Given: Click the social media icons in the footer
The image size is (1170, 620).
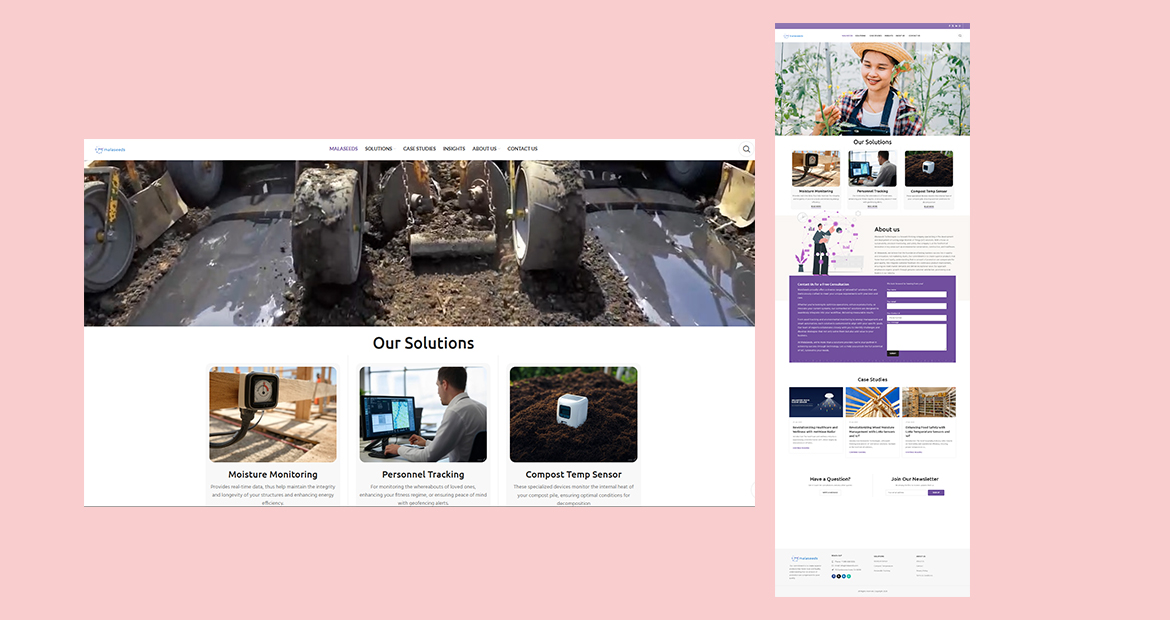Looking at the screenshot, I should [841, 576].
